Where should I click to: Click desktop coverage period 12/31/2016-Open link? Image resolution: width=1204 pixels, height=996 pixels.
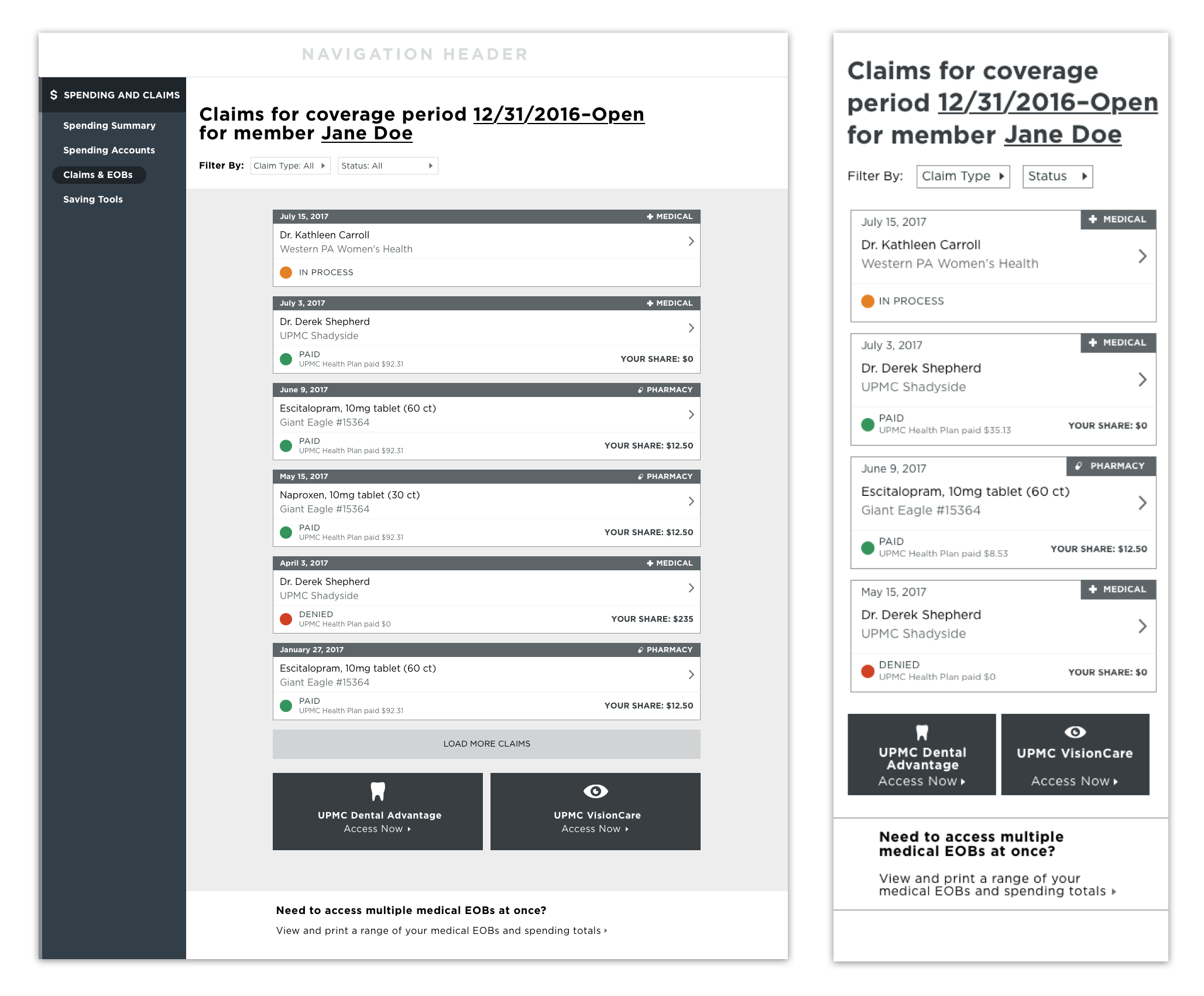pyautogui.click(x=558, y=114)
